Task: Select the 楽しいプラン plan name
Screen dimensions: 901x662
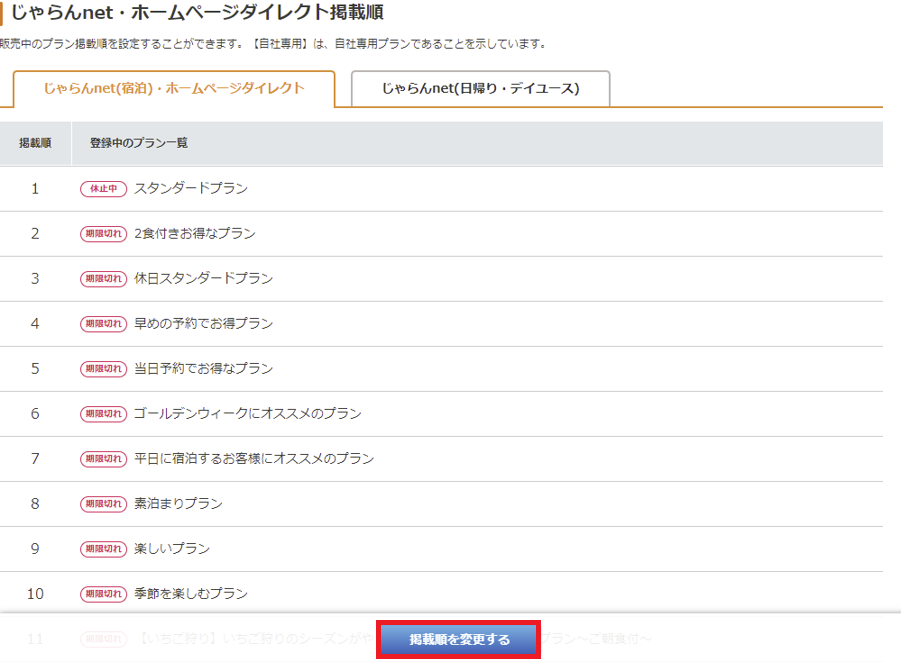Action: pyautogui.click(x=172, y=549)
